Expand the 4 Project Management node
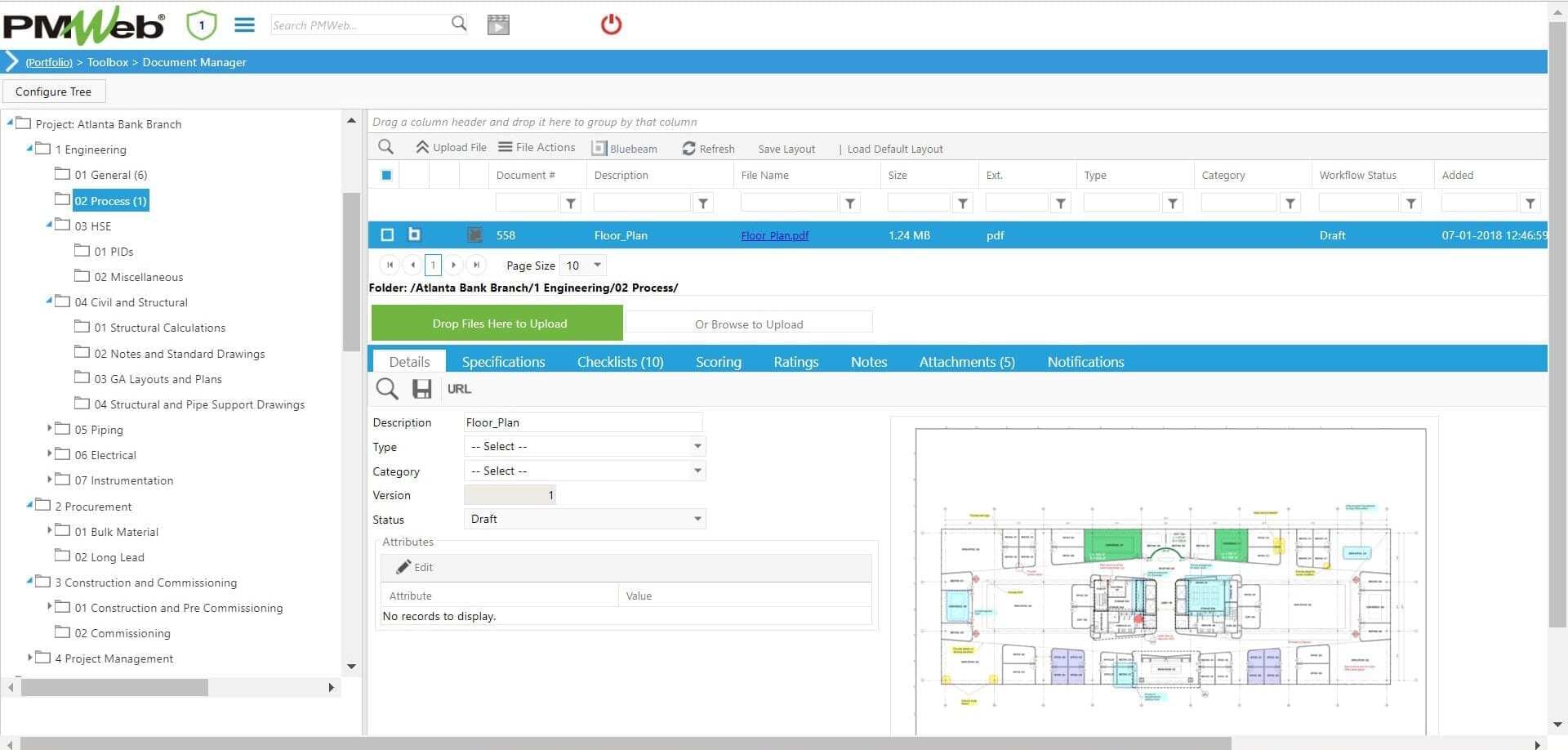Image resolution: width=1568 pixels, height=750 pixels. coord(29,657)
